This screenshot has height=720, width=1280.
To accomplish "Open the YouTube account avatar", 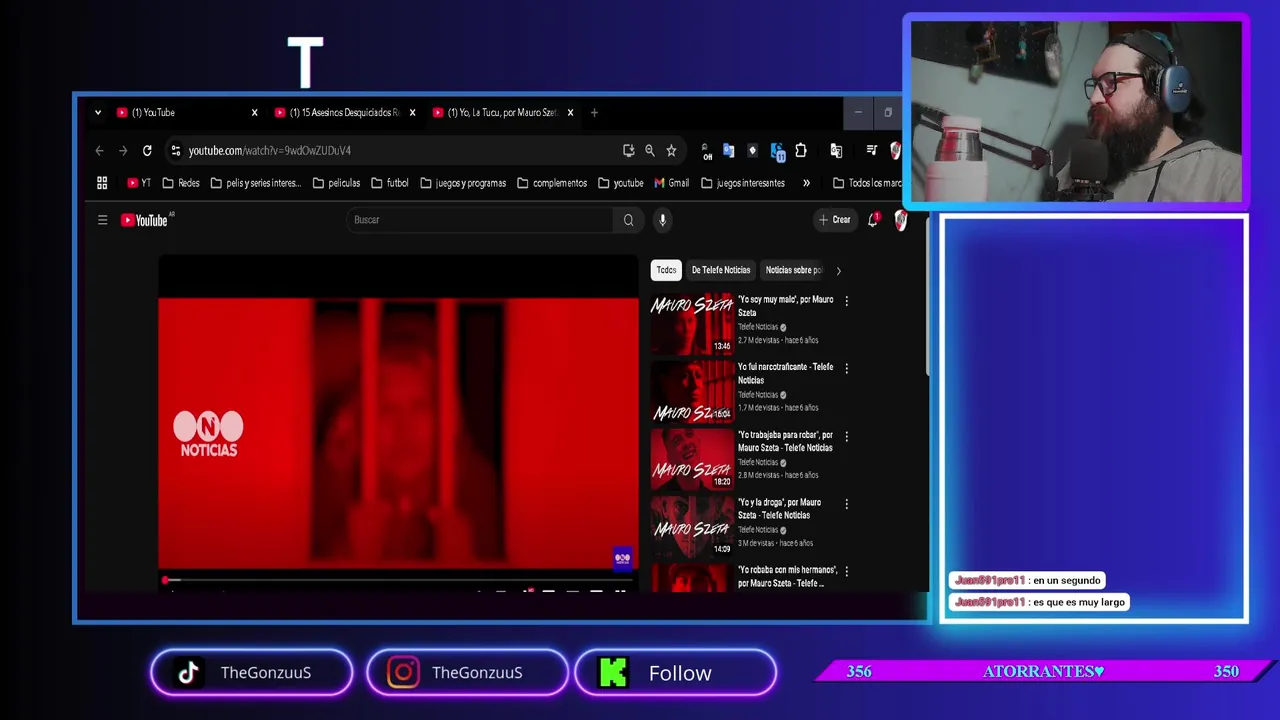I will click(x=901, y=220).
